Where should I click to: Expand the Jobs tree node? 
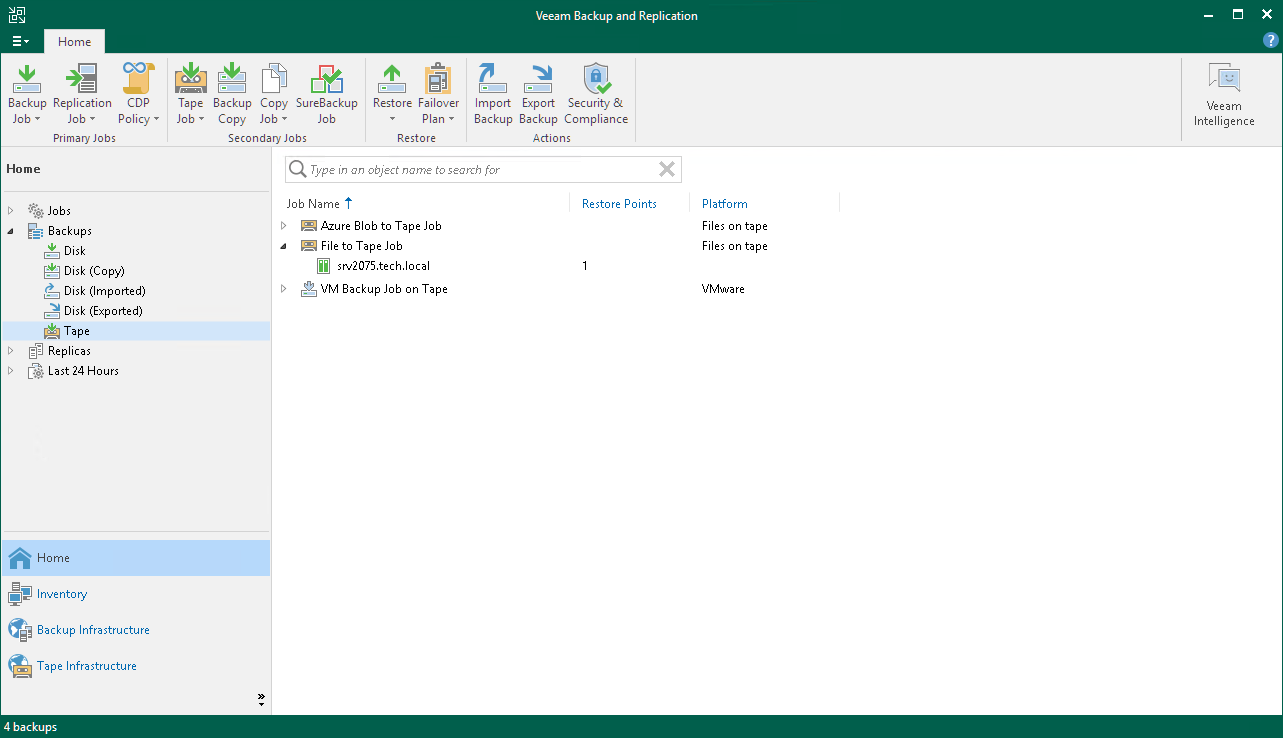click(x=11, y=211)
